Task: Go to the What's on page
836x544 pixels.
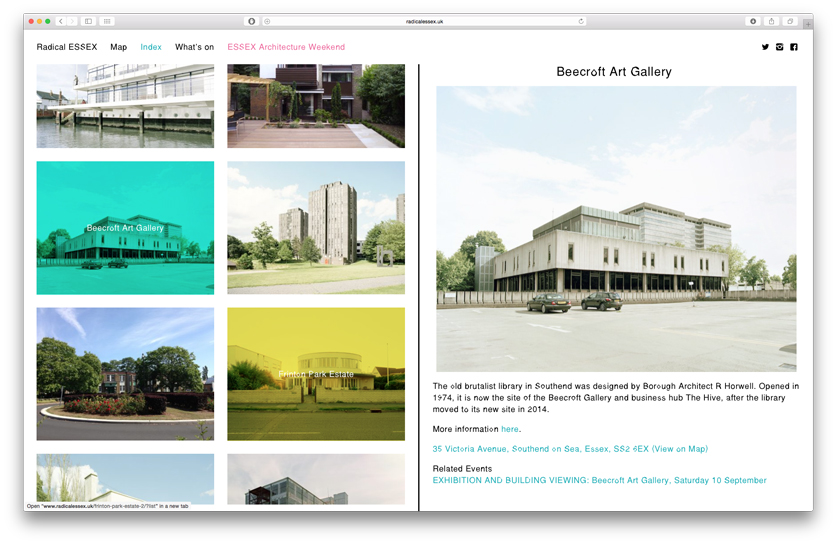Action: (x=194, y=47)
